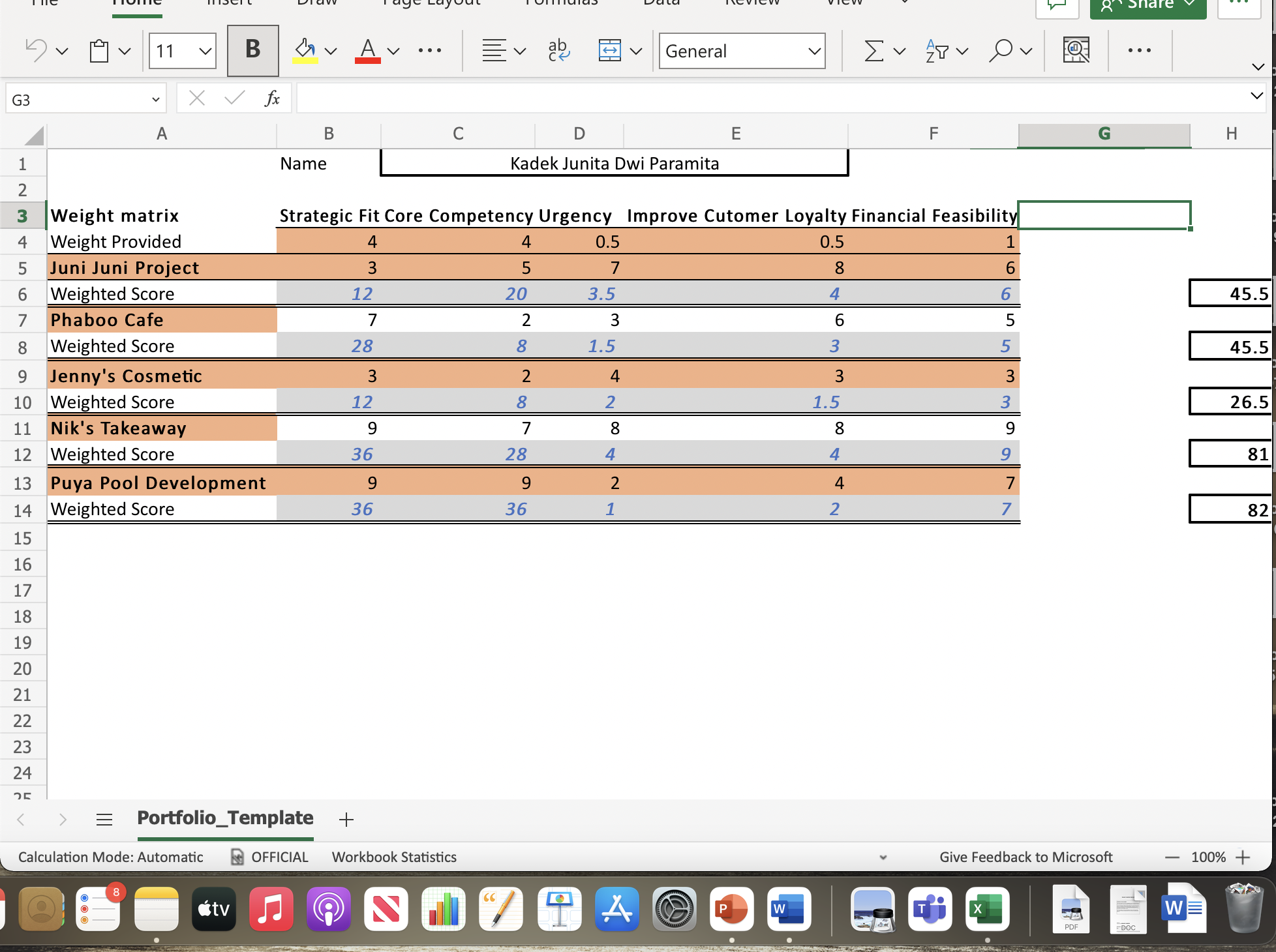The width and height of the screenshot is (1276, 952).
Task: Open Give Feedback to Microsoft
Action: (x=1025, y=857)
